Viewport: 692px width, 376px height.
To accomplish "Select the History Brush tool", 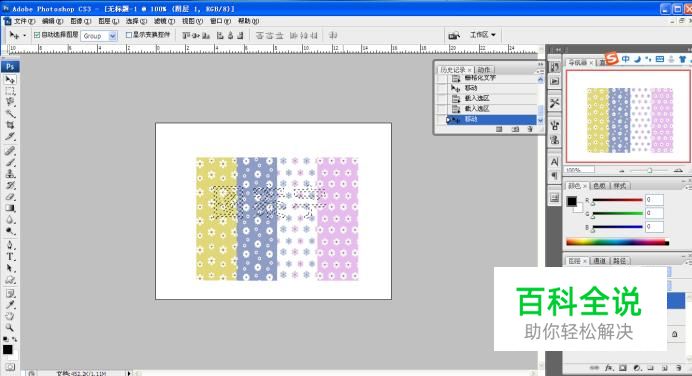I will click(10, 185).
